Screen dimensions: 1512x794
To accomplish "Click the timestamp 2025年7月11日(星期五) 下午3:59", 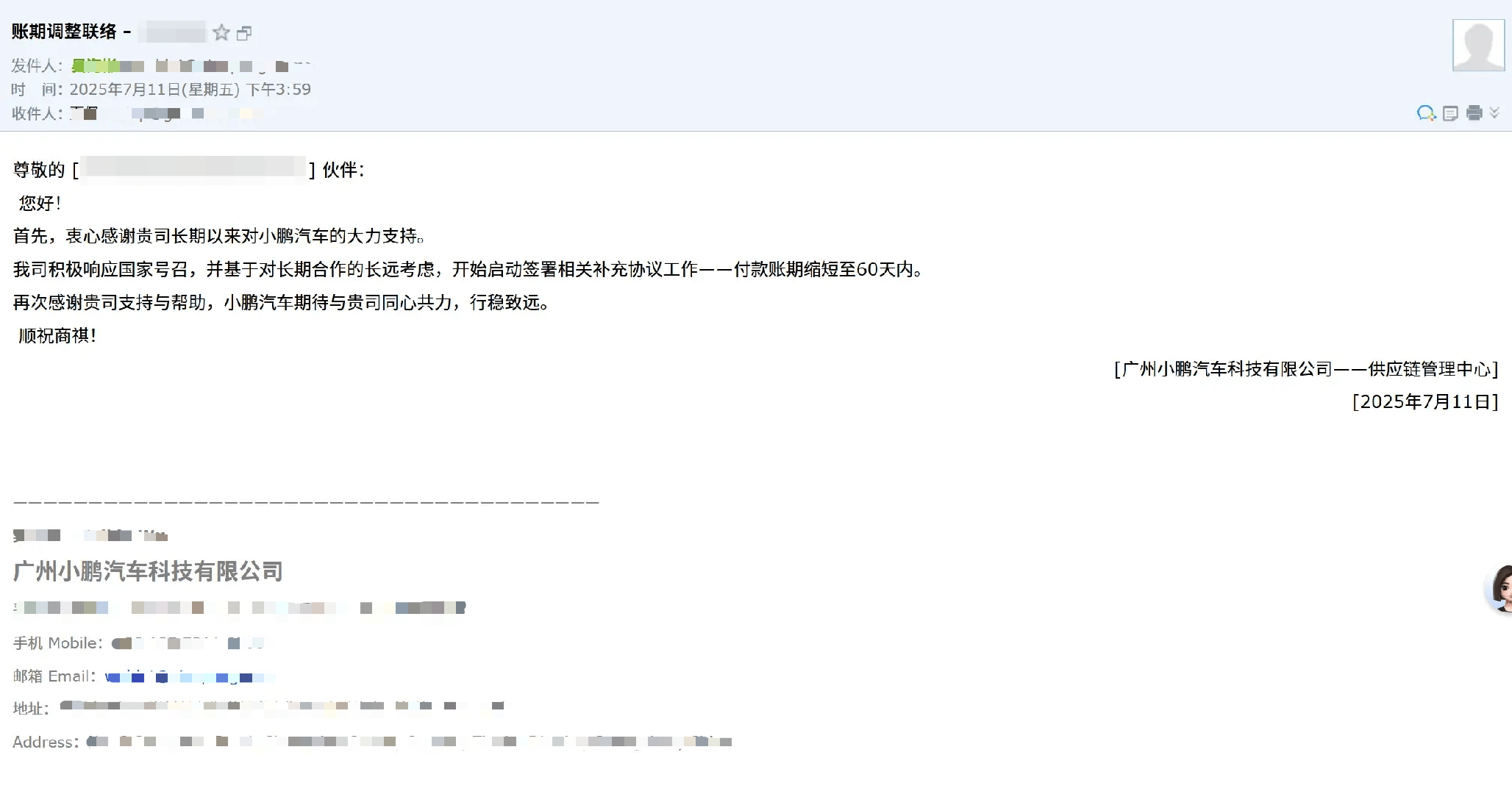I will tap(190, 90).
